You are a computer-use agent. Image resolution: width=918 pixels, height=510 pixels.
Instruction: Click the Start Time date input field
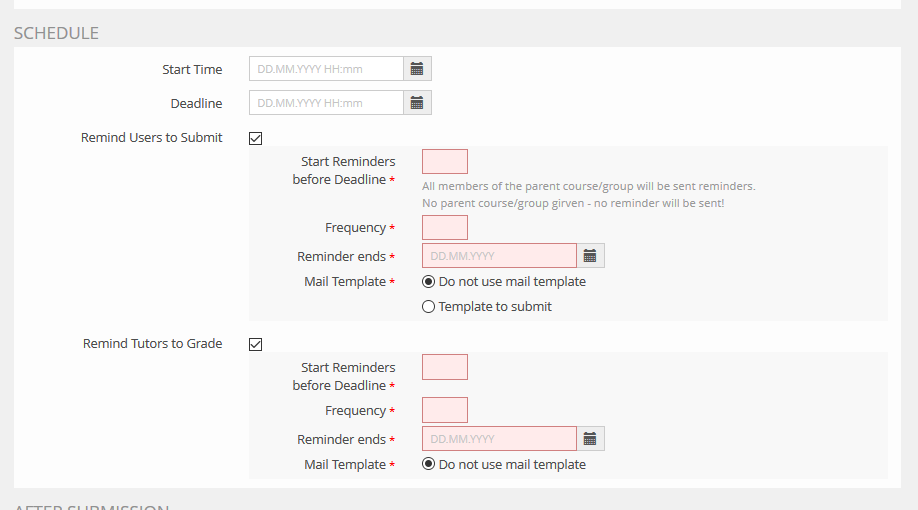[326, 69]
